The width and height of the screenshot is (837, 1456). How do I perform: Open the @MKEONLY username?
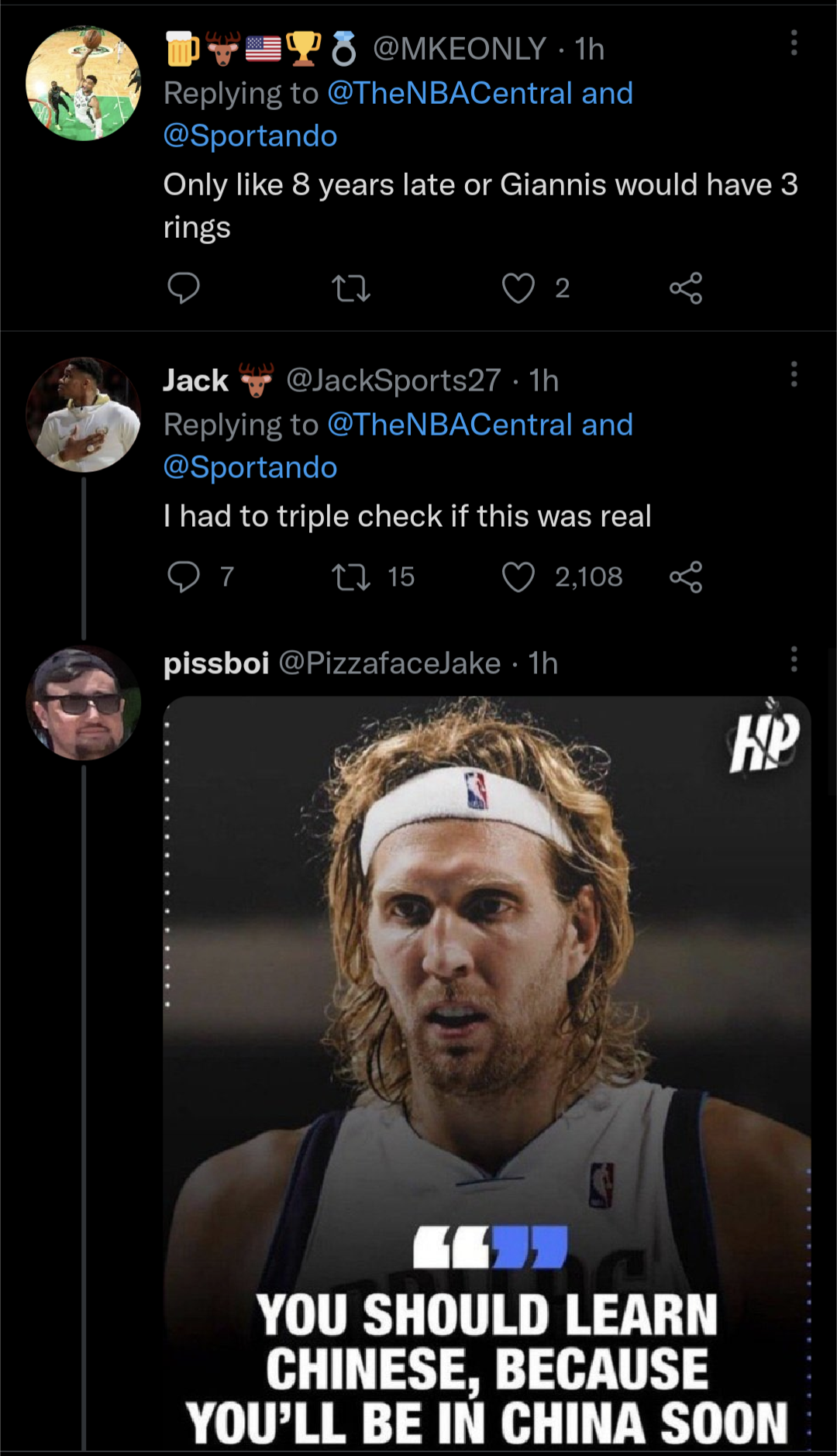coord(460,49)
